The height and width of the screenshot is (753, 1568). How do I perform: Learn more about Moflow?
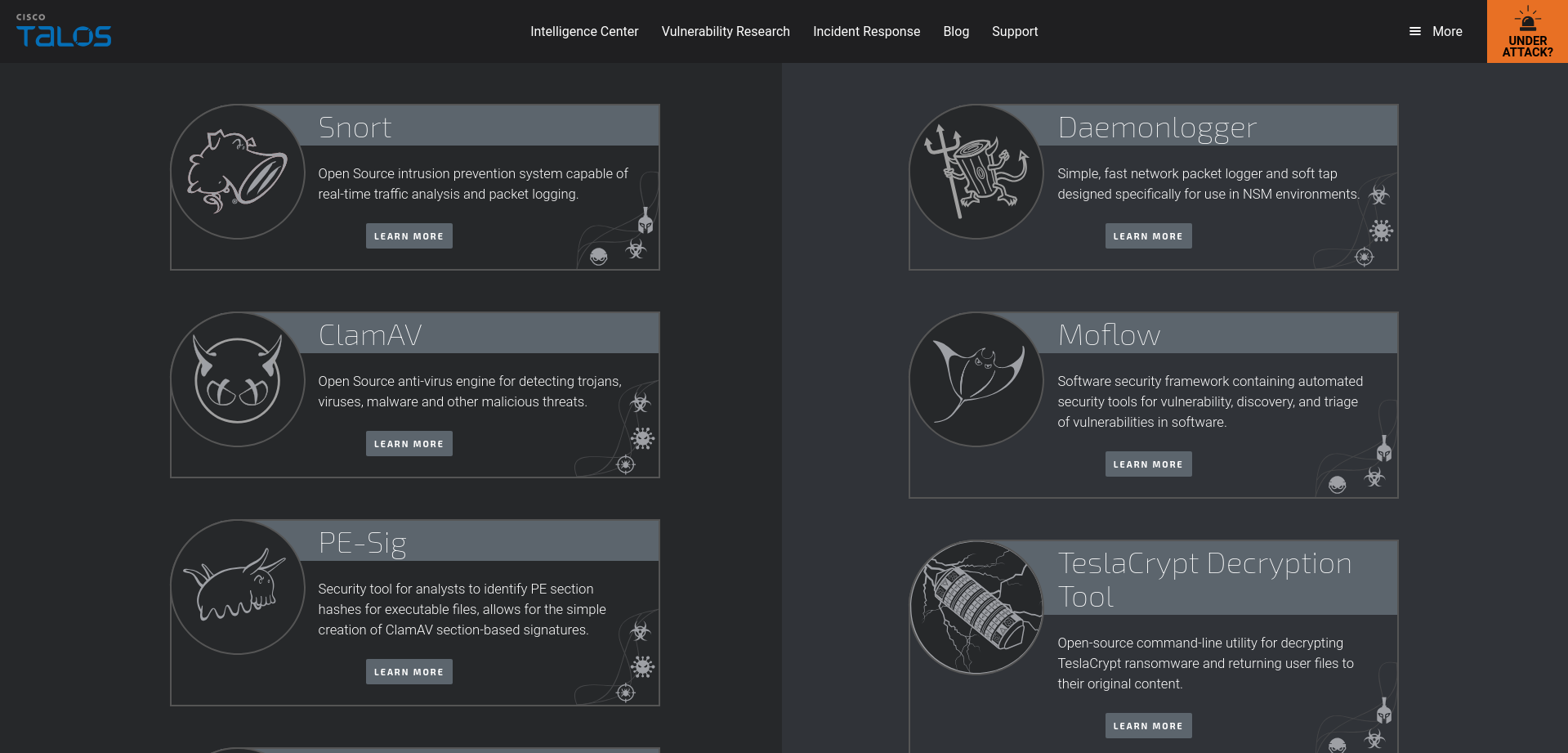pos(1148,464)
